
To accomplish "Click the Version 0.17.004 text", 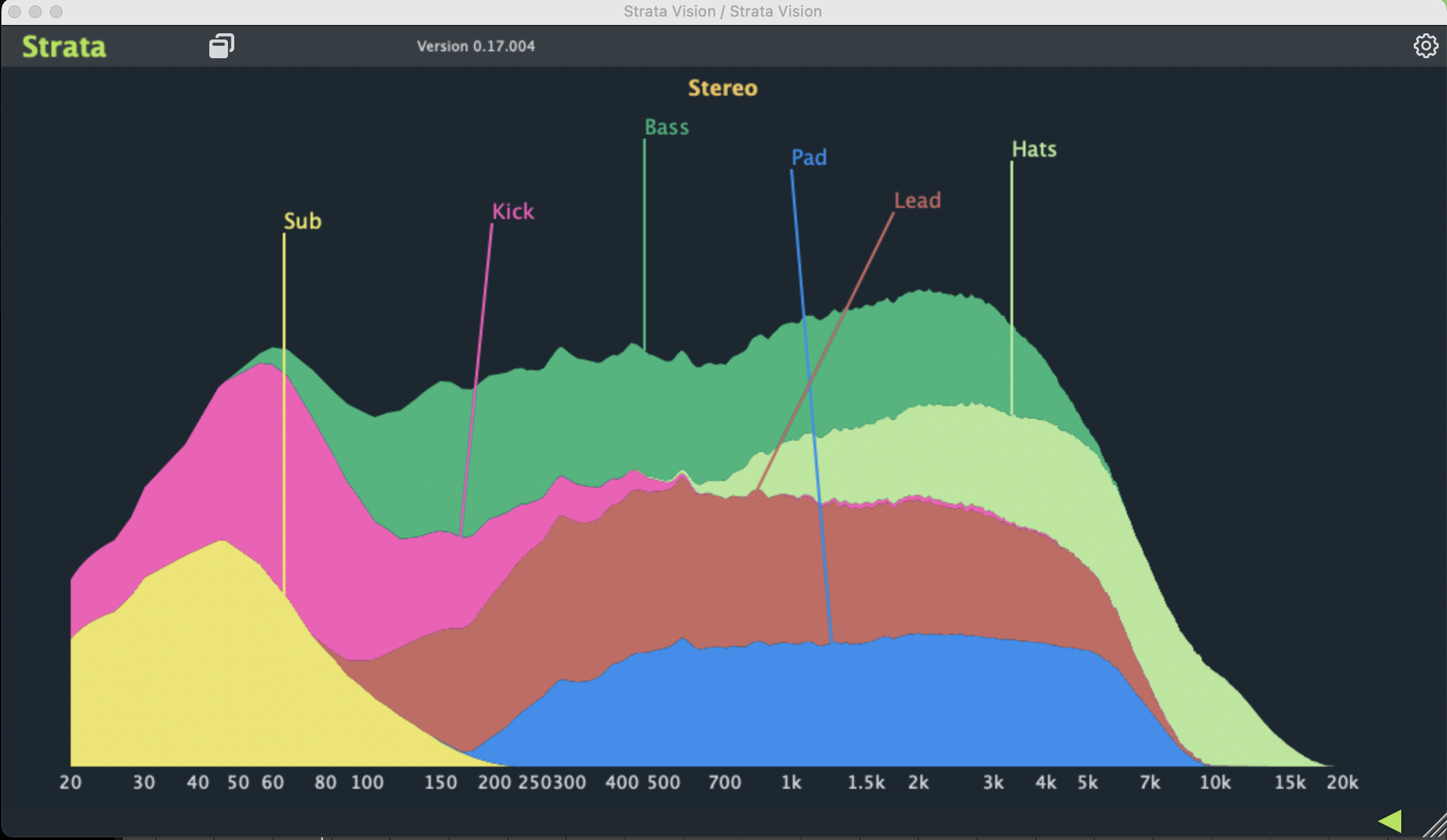I will pos(475,46).
